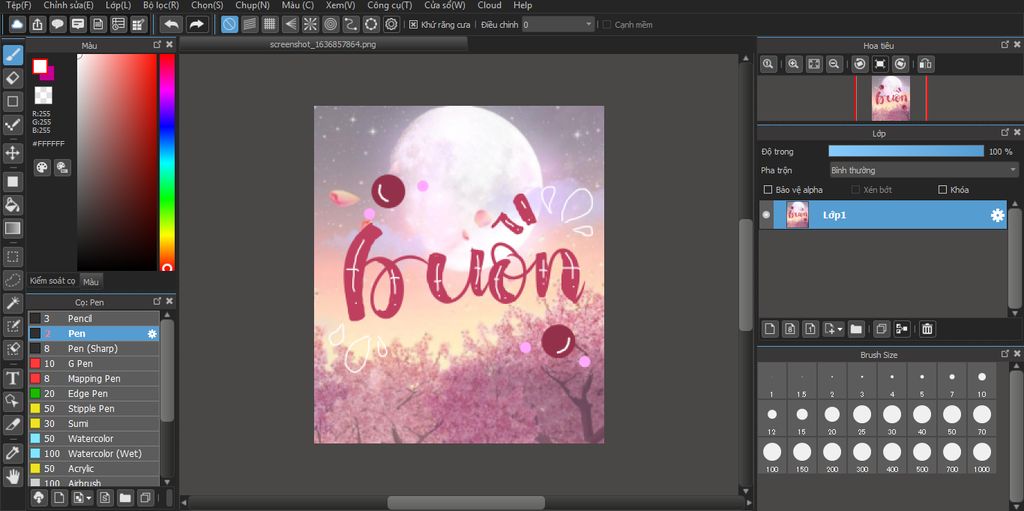This screenshot has width=1024, height=511.
Task: Click the navigator preview thumbnail
Action: [890, 98]
